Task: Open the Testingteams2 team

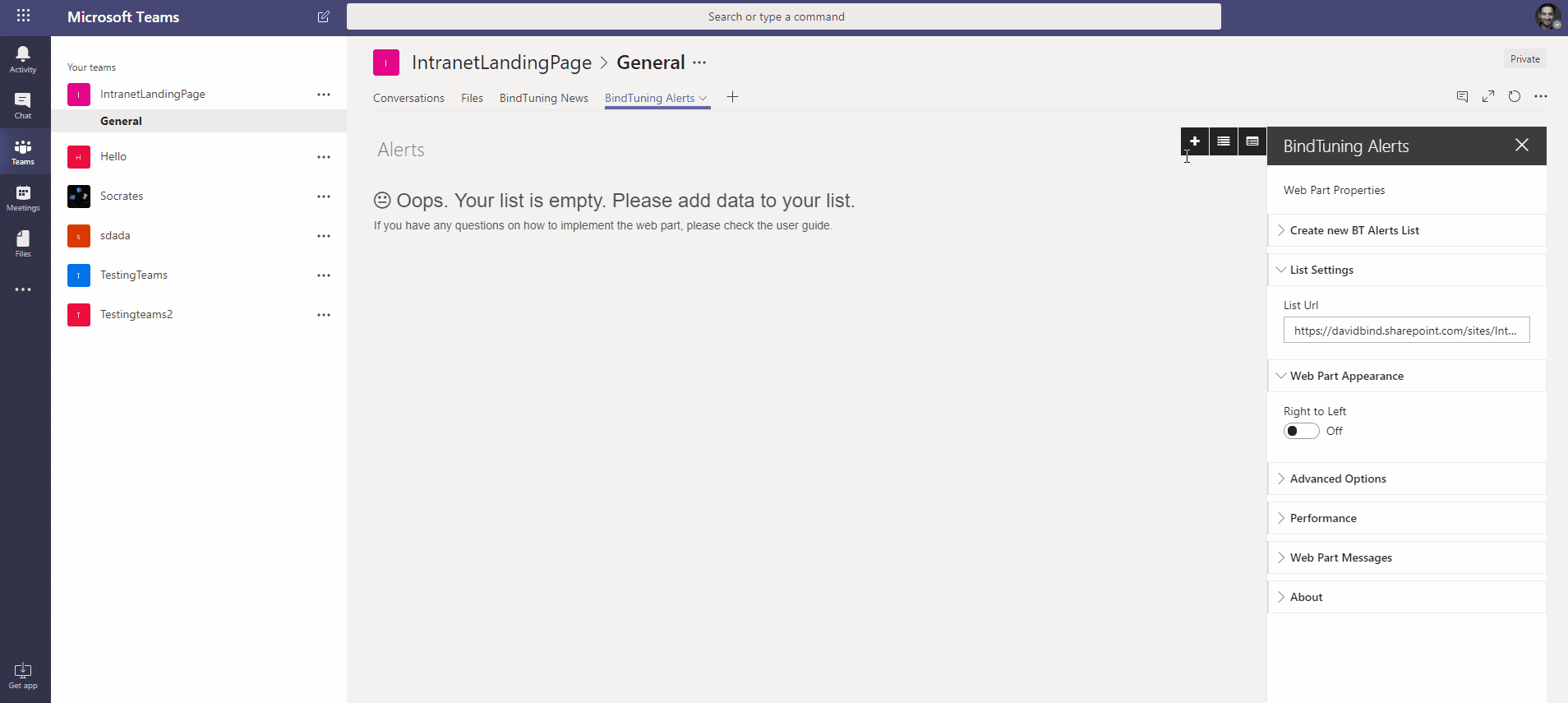Action: pos(136,315)
